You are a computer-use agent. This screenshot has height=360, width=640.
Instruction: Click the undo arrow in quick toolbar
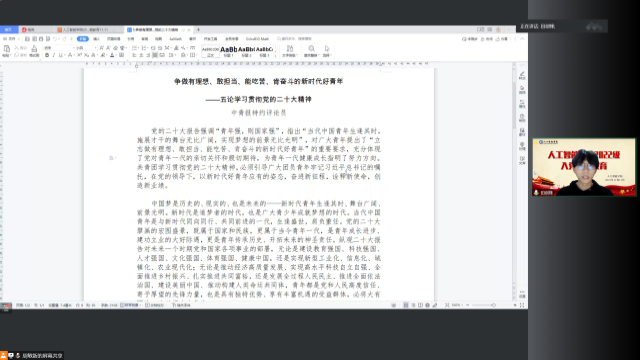click(55, 39)
